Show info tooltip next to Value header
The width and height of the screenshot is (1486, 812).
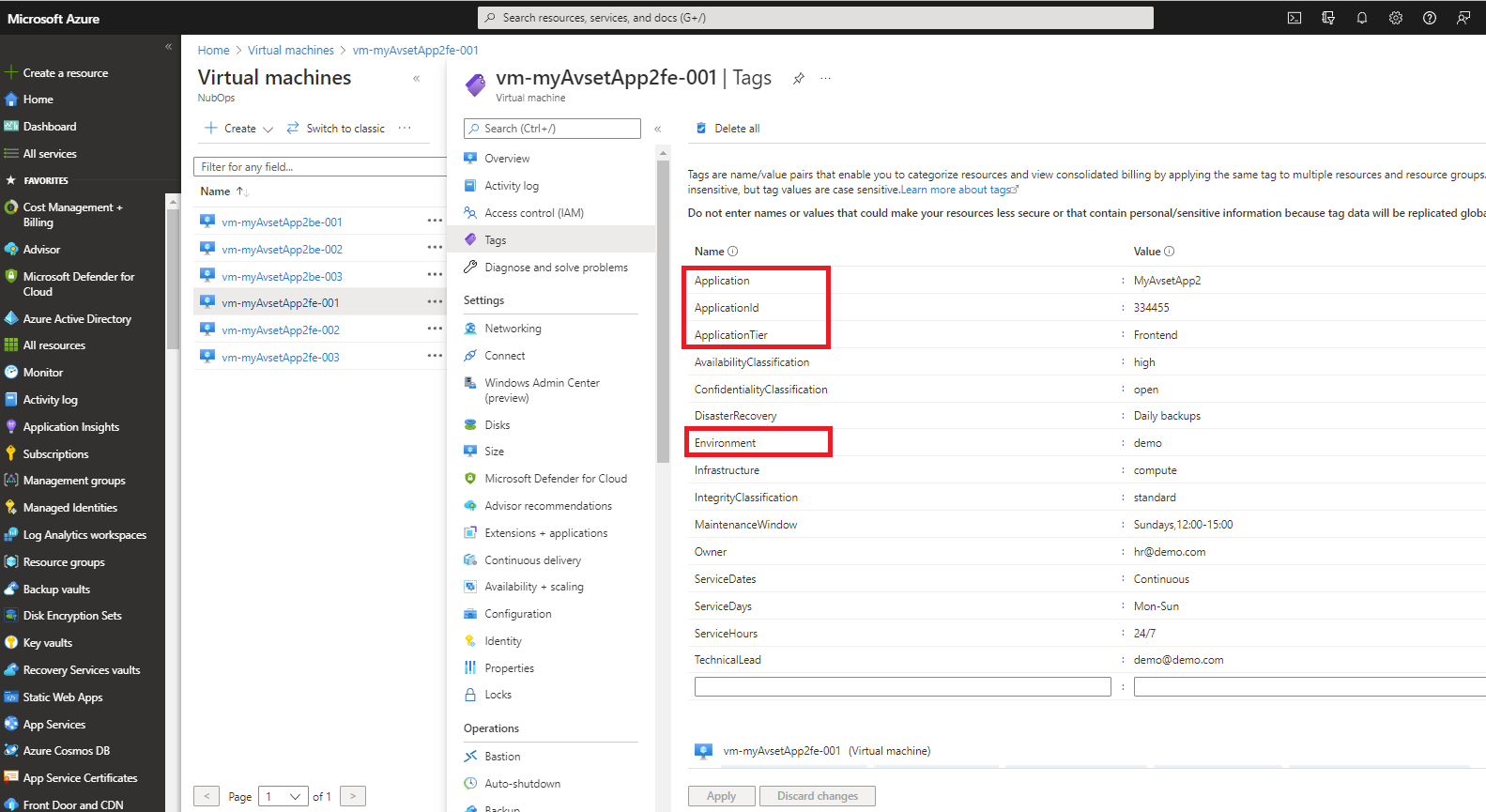coord(1169,252)
